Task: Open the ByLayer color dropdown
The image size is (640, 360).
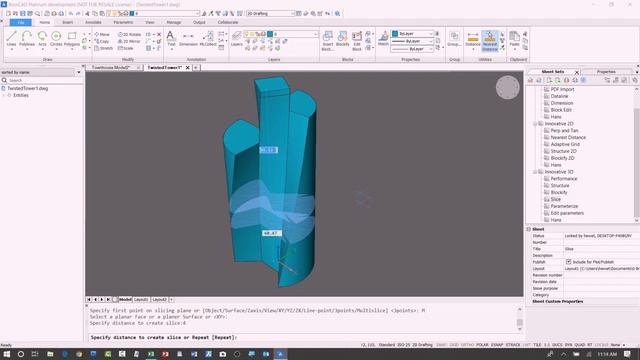Action: 413,33
